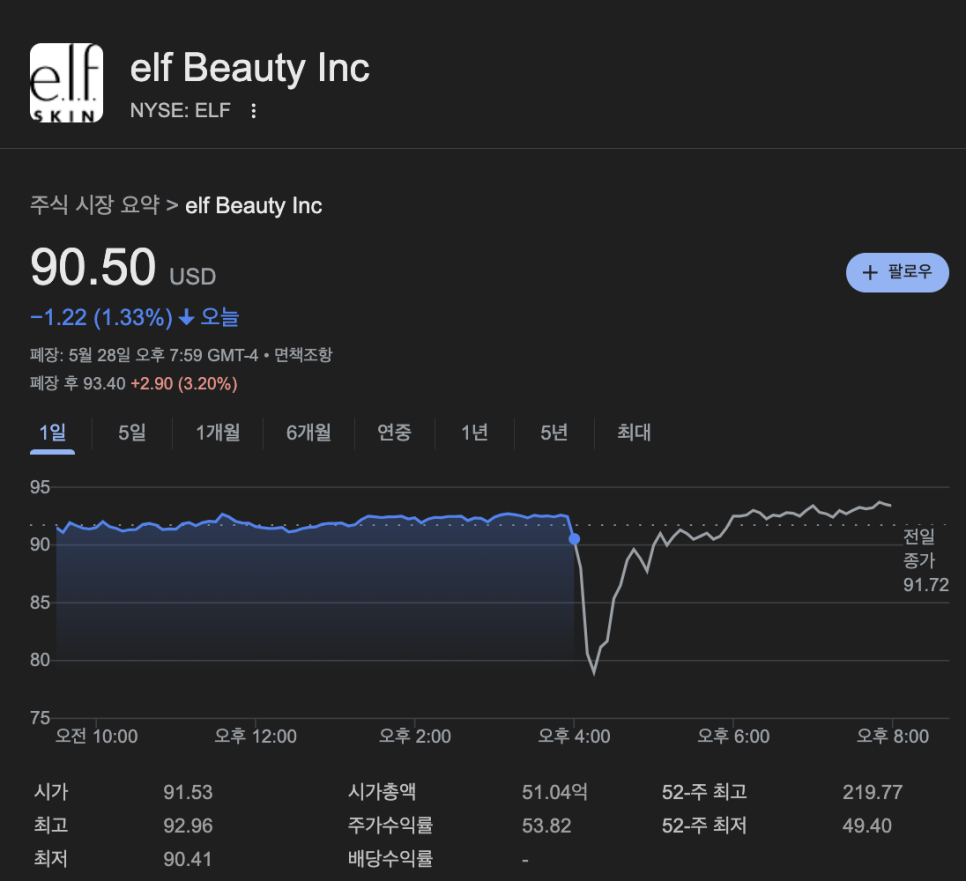966x881 pixels.
Task: Switch to the 1개월 chart tab
Action: pos(217,432)
